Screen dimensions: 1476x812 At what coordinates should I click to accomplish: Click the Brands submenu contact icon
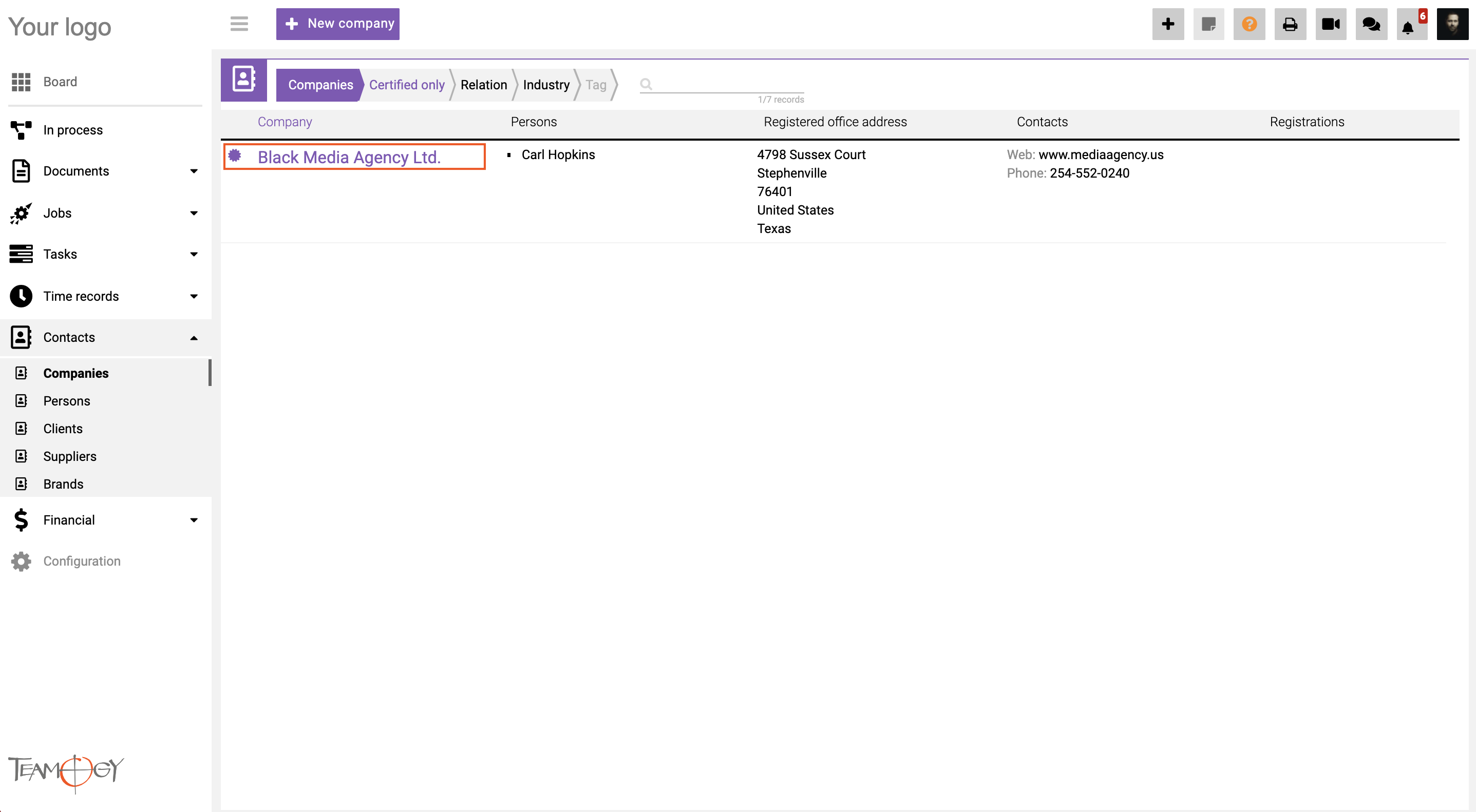coord(21,484)
